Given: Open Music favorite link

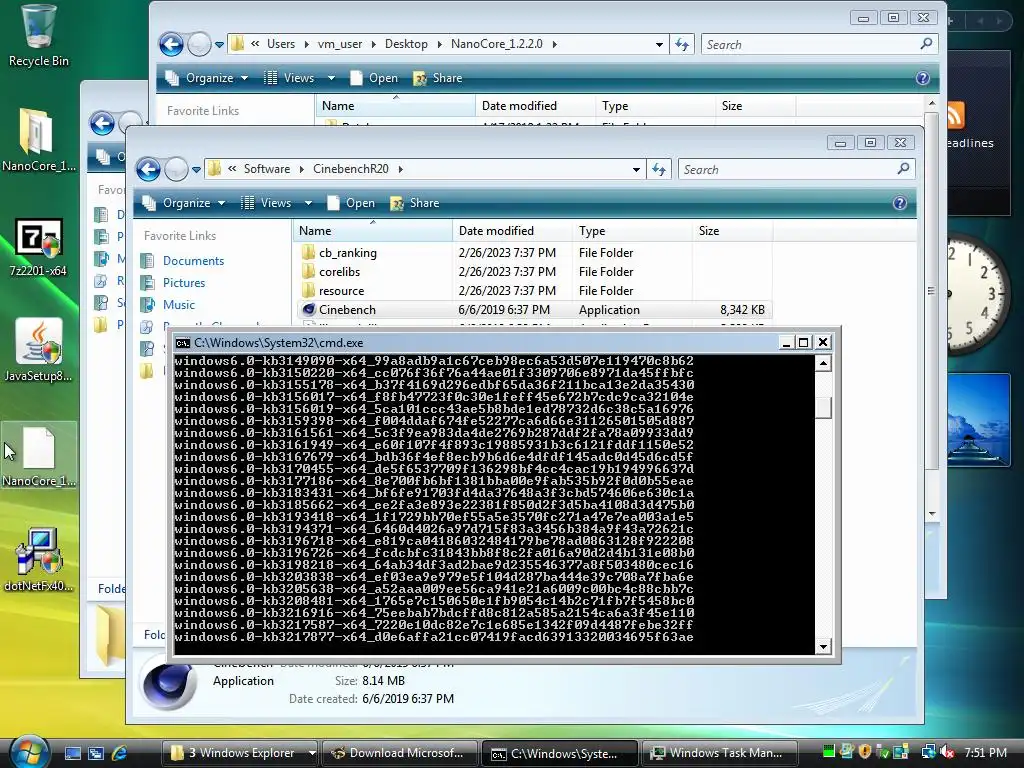Looking at the screenshot, I should [179, 305].
